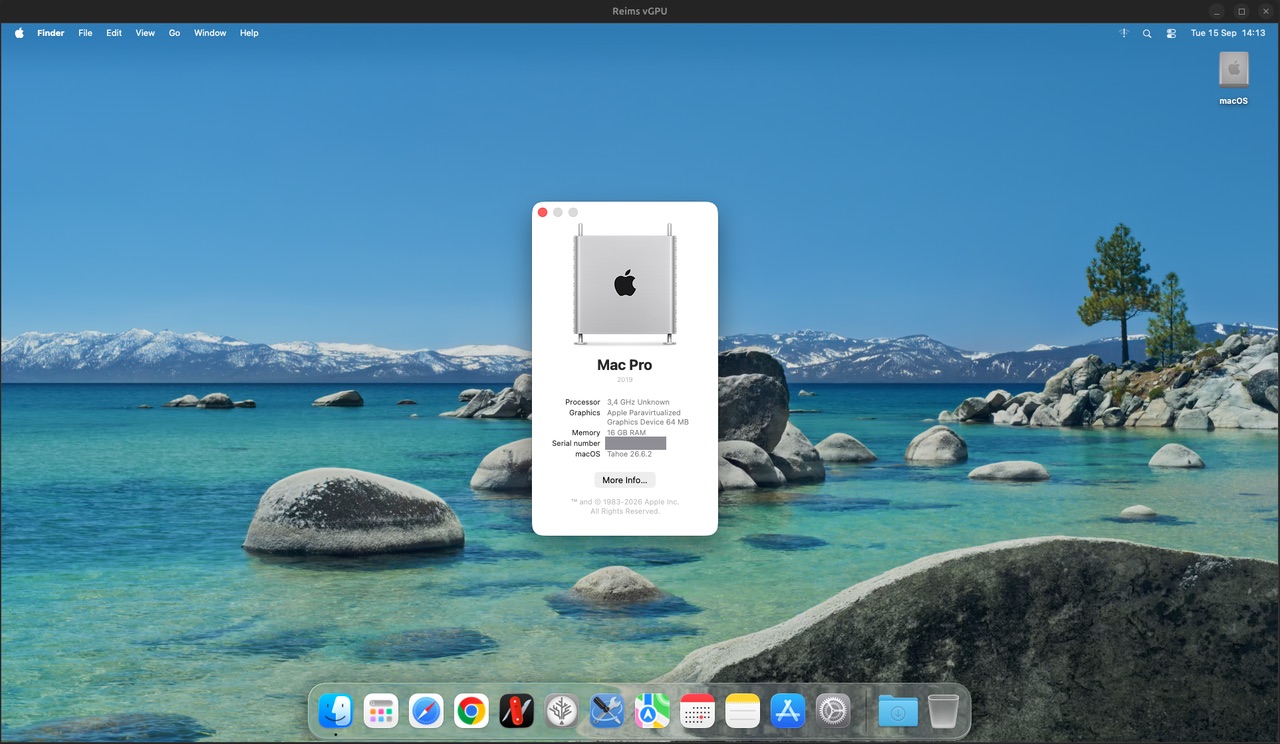The image size is (1280, 744).
Task: Open System Settings gear in Dock
Action: click(833, 711)
